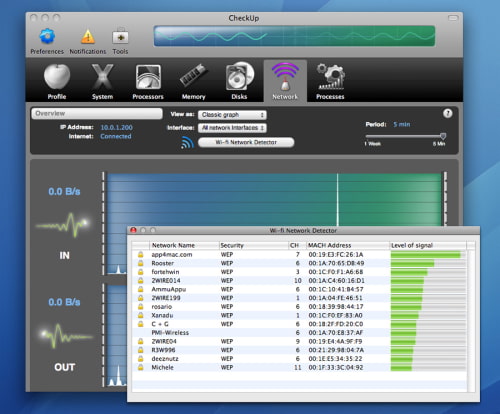The width and height of the screenshot is (500, 414).
Task: Select the PMI-Wireless network row
Action: (x=299, y=333)
